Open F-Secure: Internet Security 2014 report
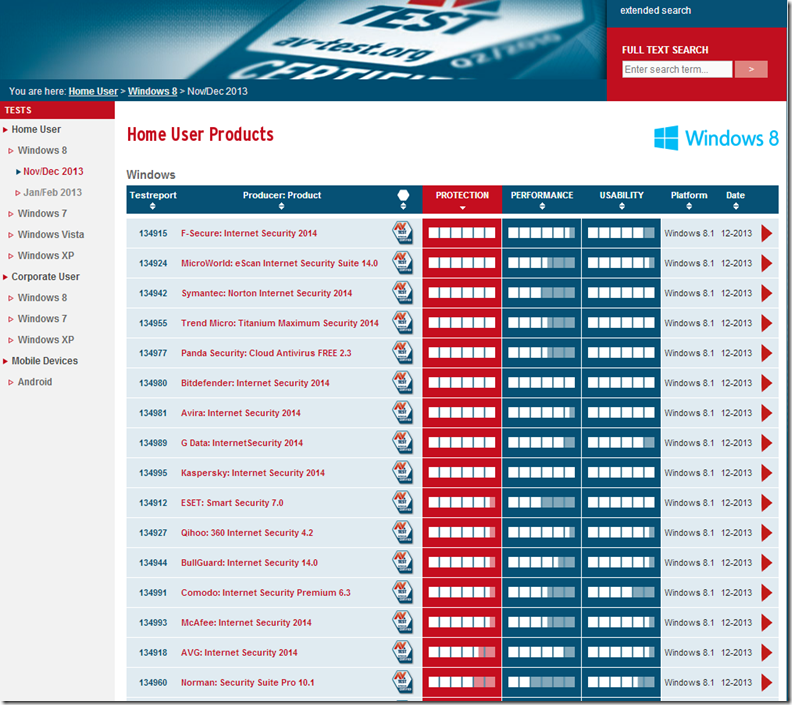 pos(249,233)
